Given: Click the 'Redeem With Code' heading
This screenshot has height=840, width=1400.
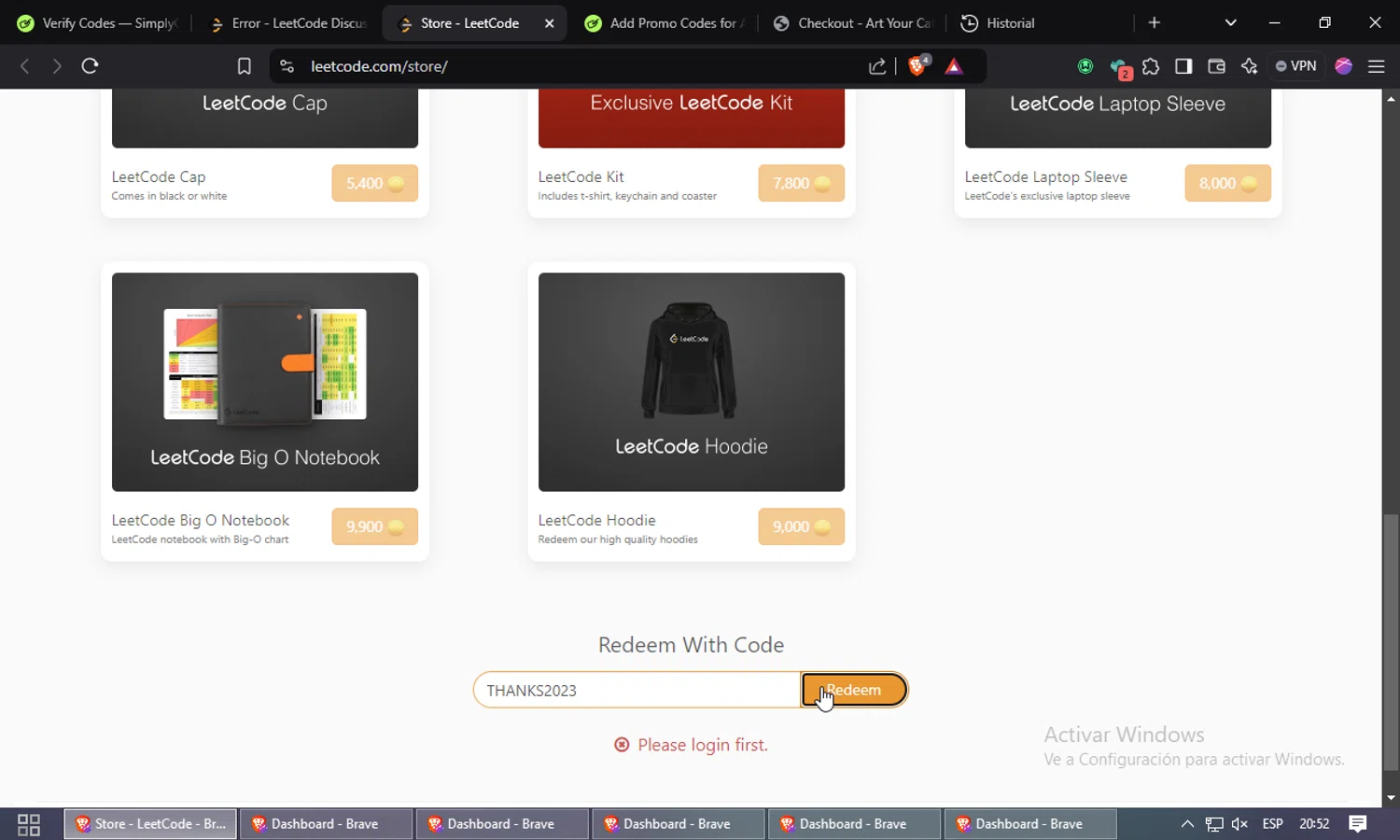Looking at the screenshot, I should pos(692,645).
